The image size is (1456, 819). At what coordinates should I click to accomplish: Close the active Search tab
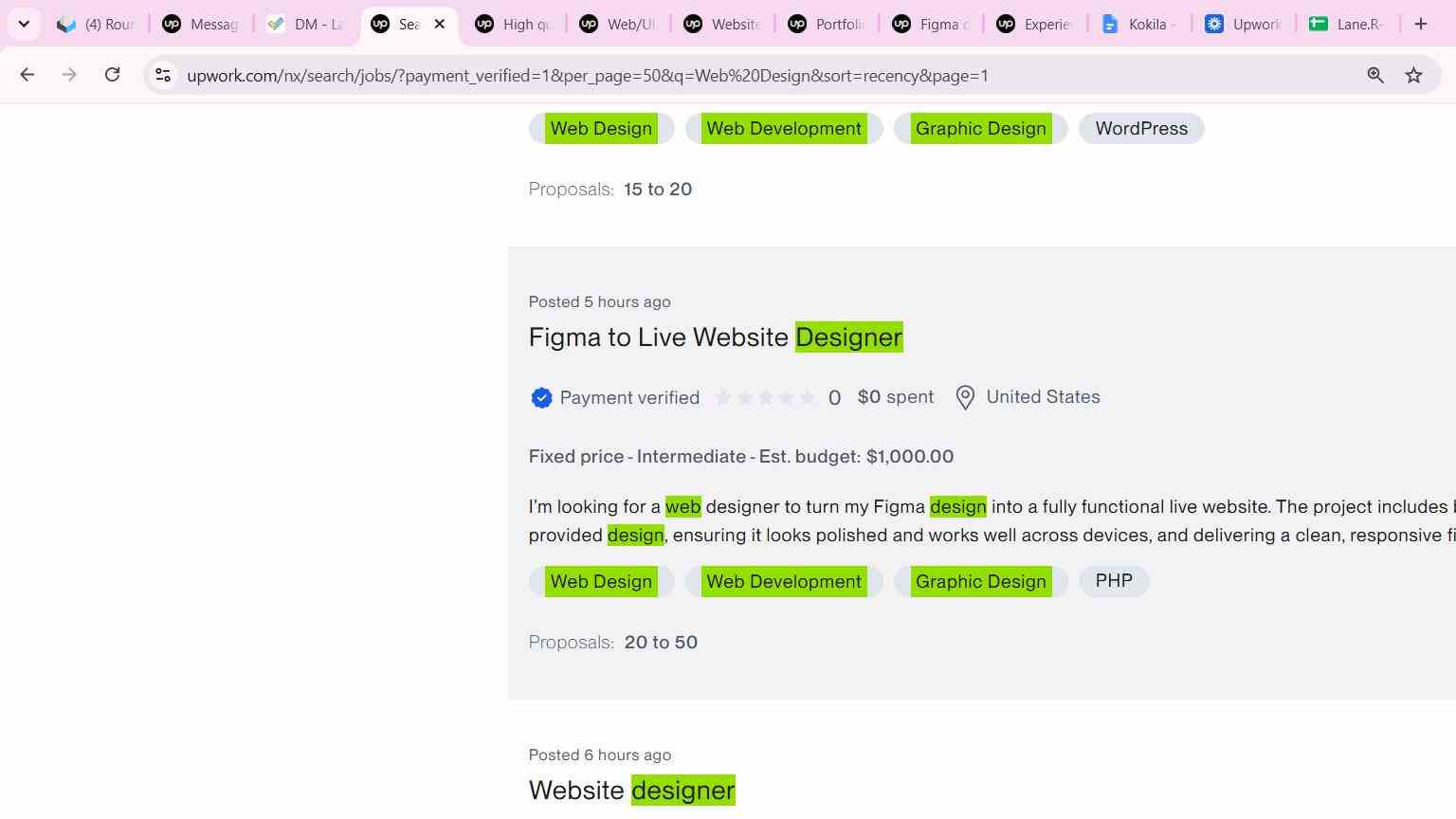pos(439,24)
